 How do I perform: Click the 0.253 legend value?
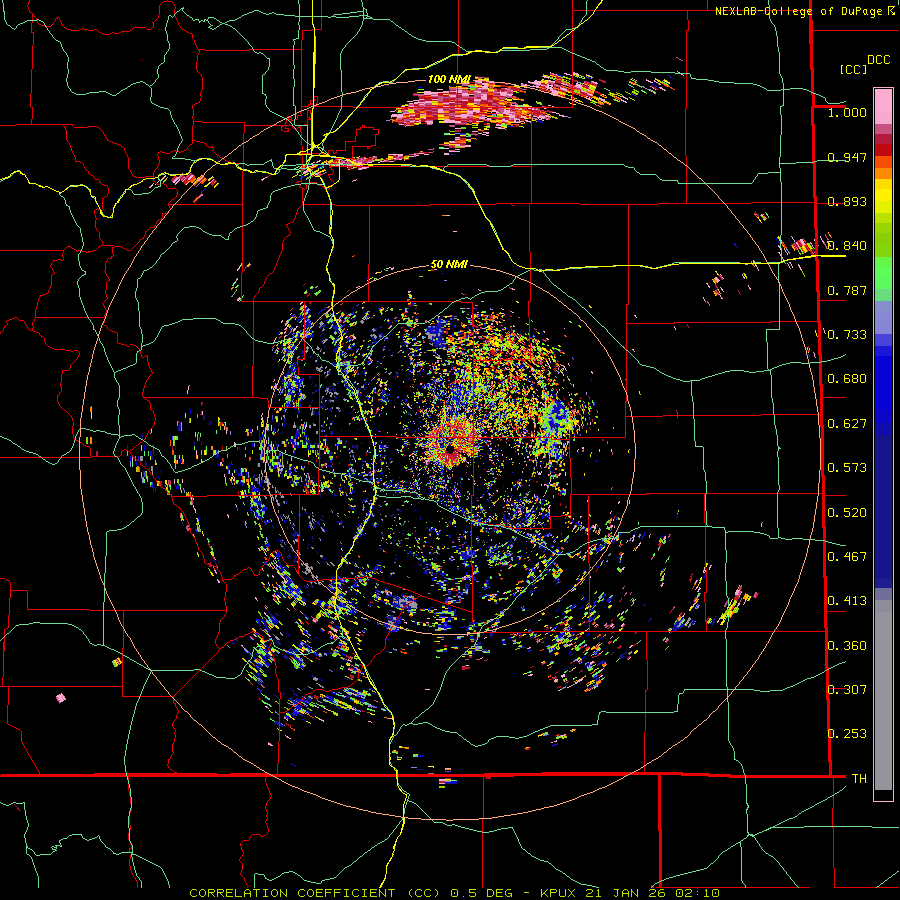pos(847,734)
